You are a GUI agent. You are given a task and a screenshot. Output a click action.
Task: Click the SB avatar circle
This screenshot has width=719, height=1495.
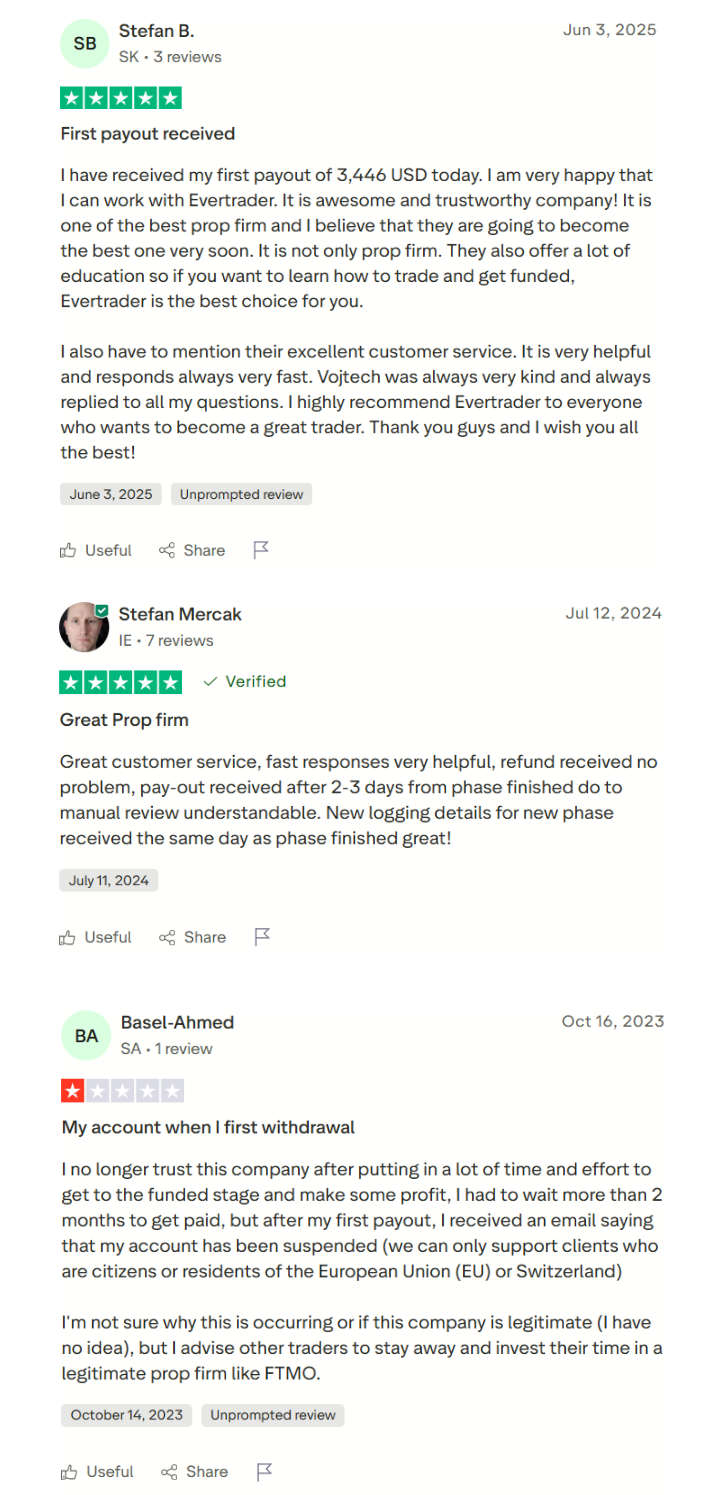coord(85,43)
